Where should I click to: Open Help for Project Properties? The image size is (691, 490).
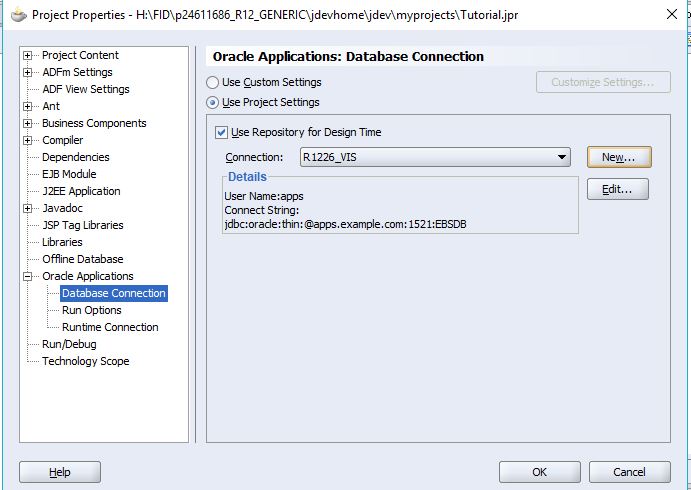pos(60,472)
